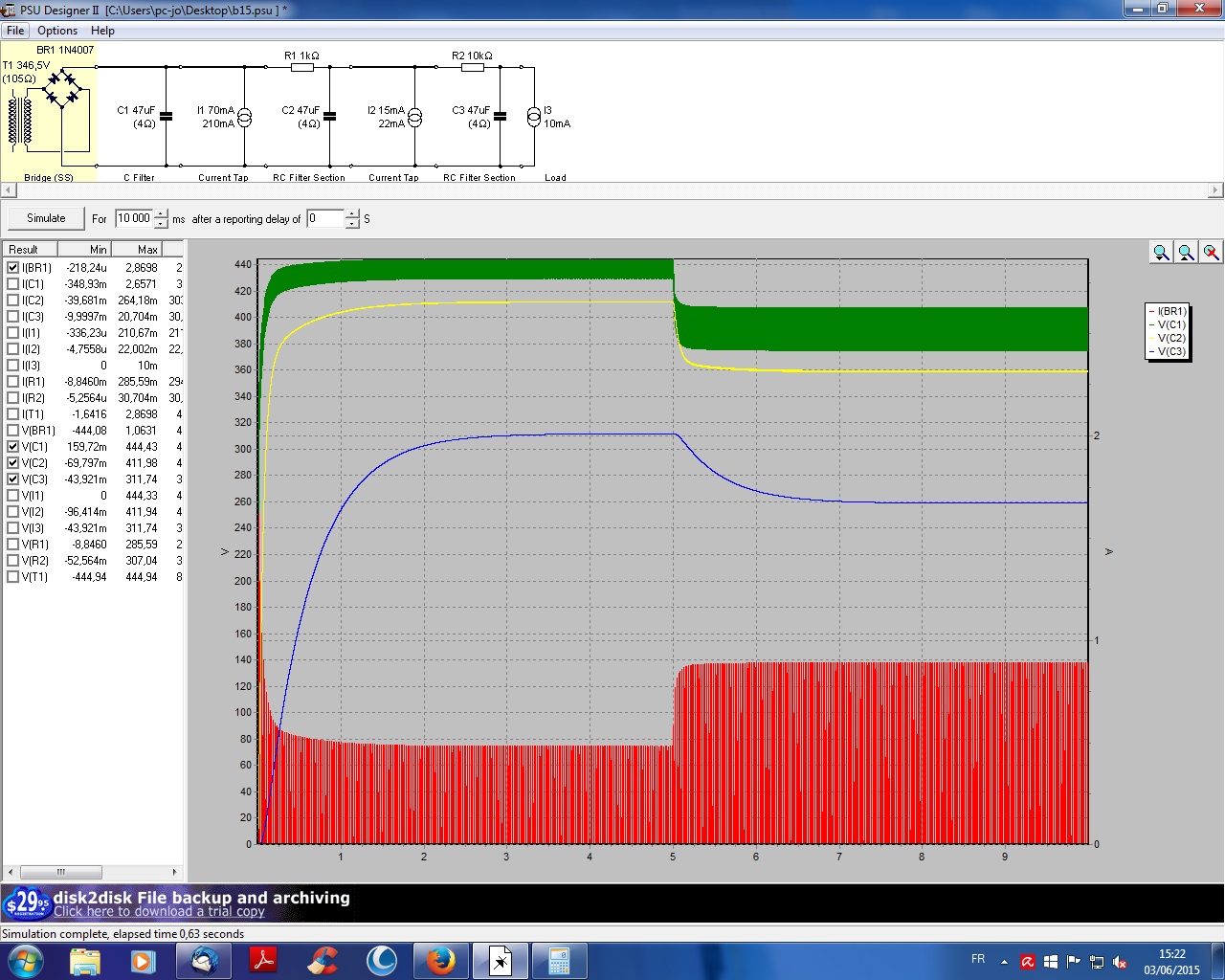Open Firefox from the taskbar
The width and height of the screenshot is (1225, 980).
tap(440, 960)
